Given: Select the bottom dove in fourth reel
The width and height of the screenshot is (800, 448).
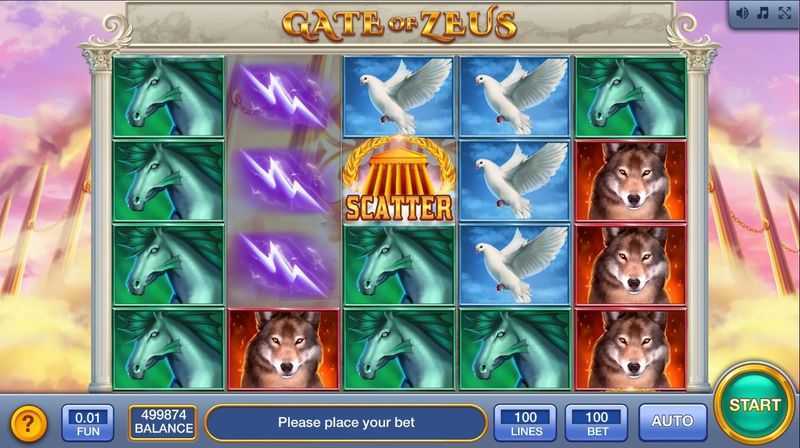Looking at the screenshot, I should 514,264.
